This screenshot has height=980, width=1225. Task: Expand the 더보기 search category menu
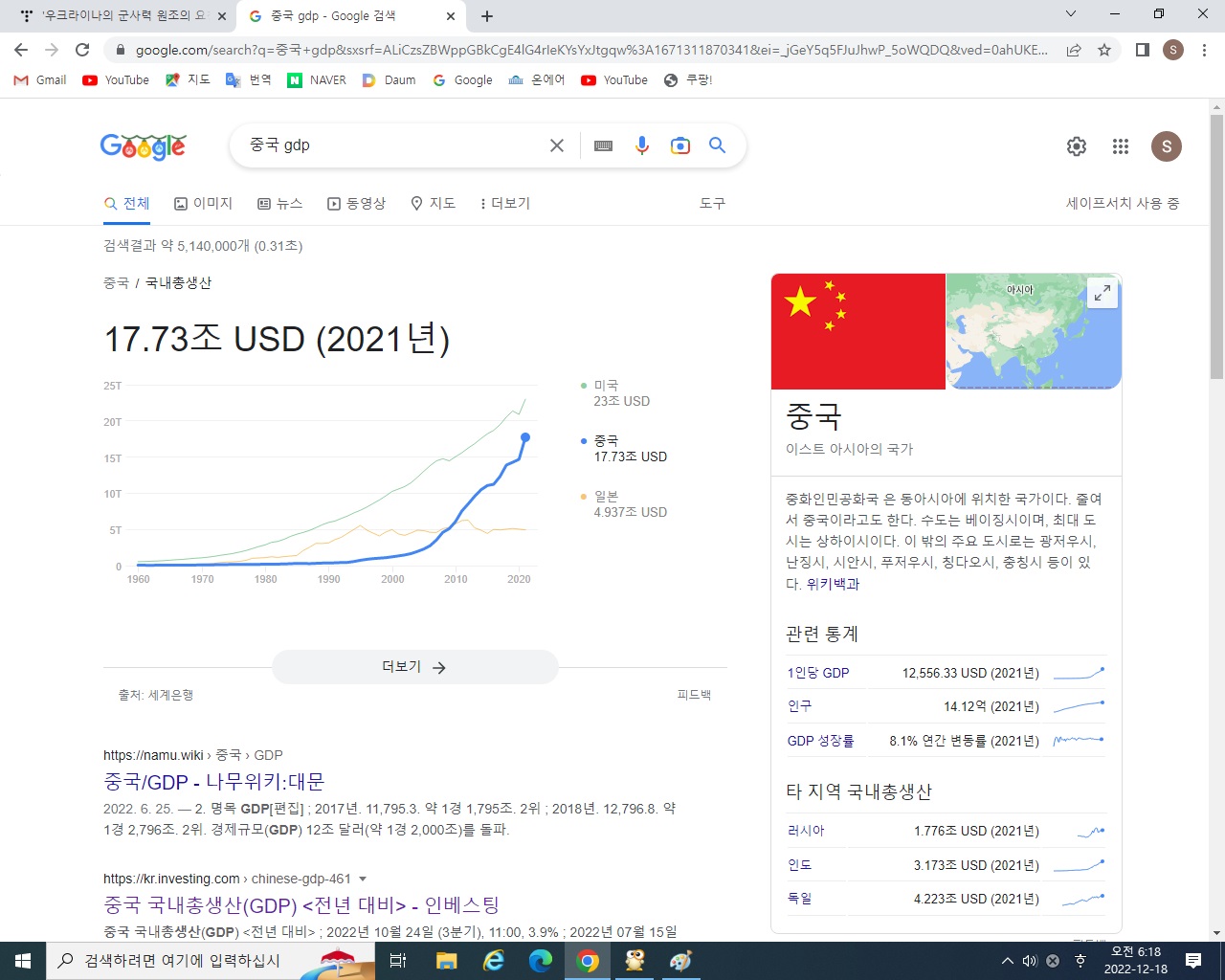pyautogui.click(x=505, y=203)
